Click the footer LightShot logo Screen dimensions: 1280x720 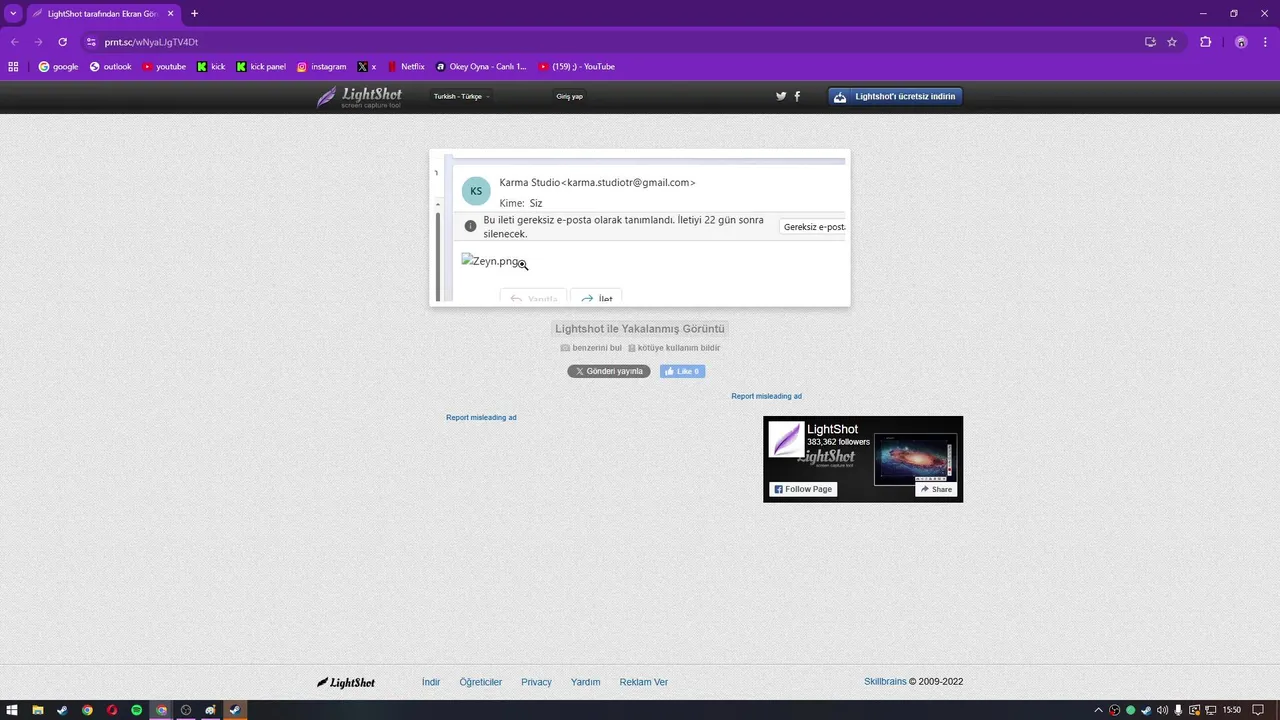(346, 682)
